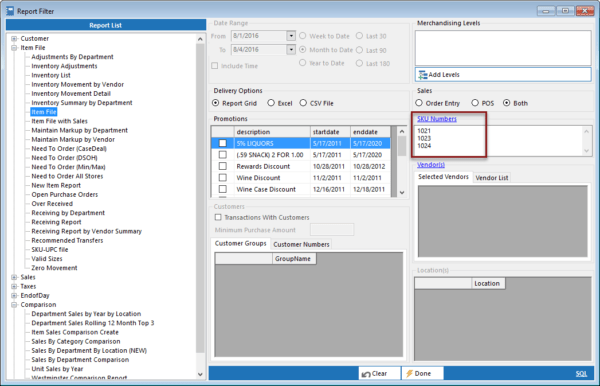This screenshot has height=386, width=600.
Task: Switch to the Vendor List tab
Action: click(492, 178)
